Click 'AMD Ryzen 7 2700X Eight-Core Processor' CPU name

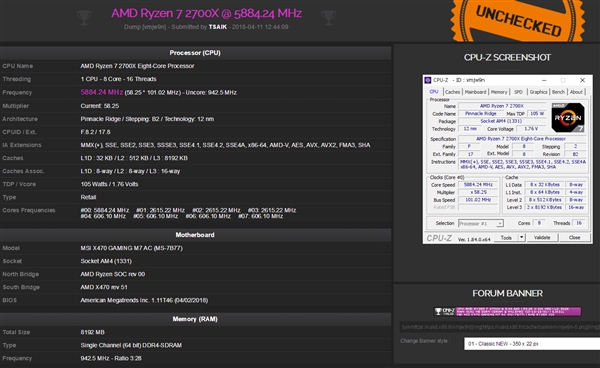click(x=137, y=66)
